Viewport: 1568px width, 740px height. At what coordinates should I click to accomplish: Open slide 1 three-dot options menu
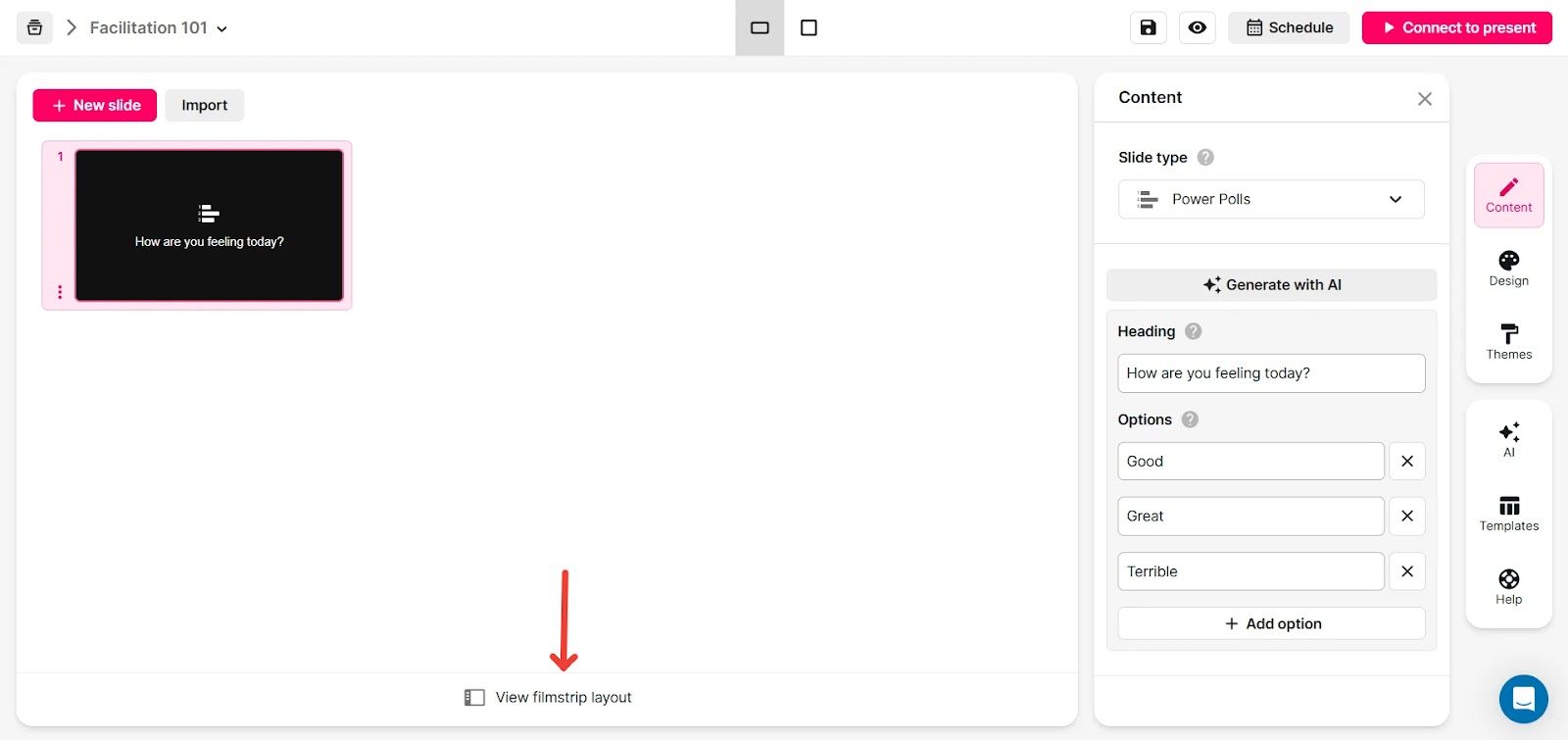[60, 292]
